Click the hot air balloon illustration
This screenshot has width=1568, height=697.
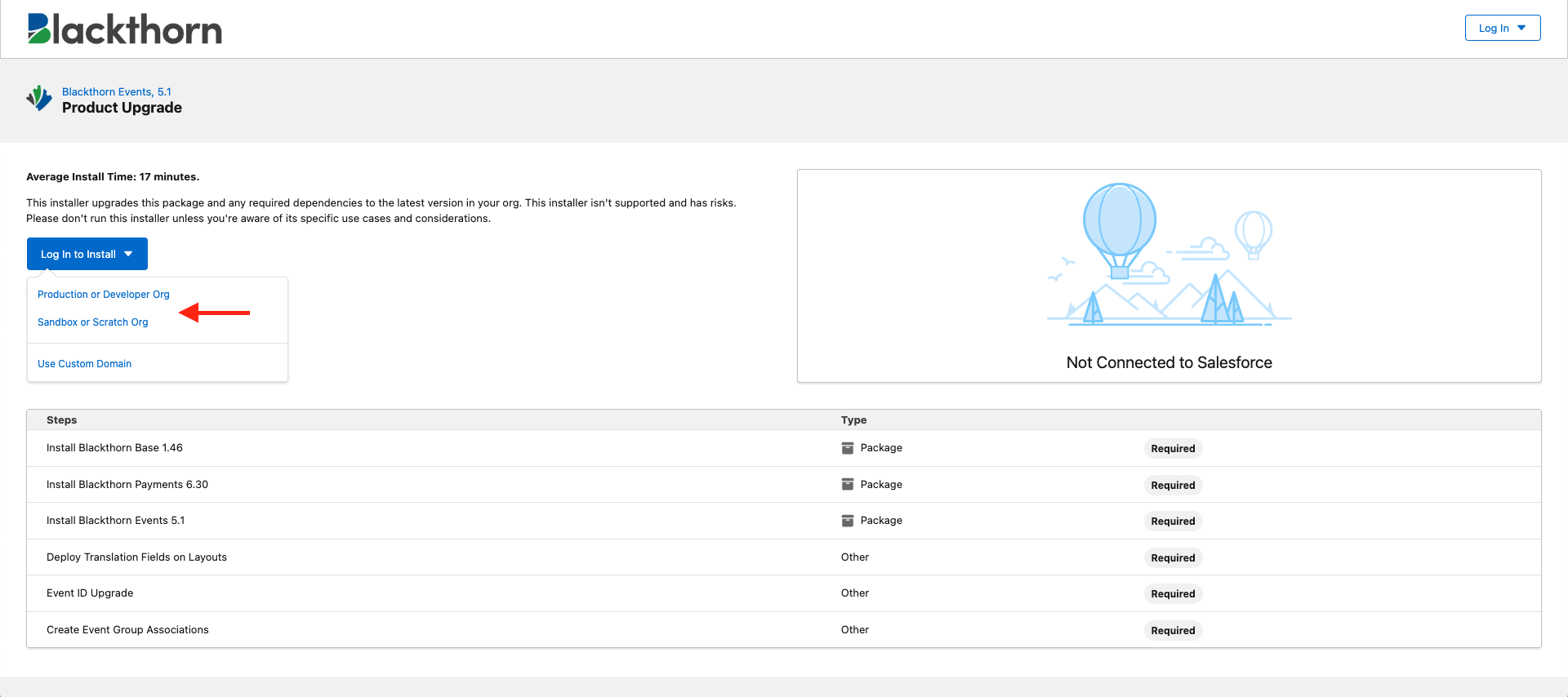pyautogui.click(x=1120, y=230)
